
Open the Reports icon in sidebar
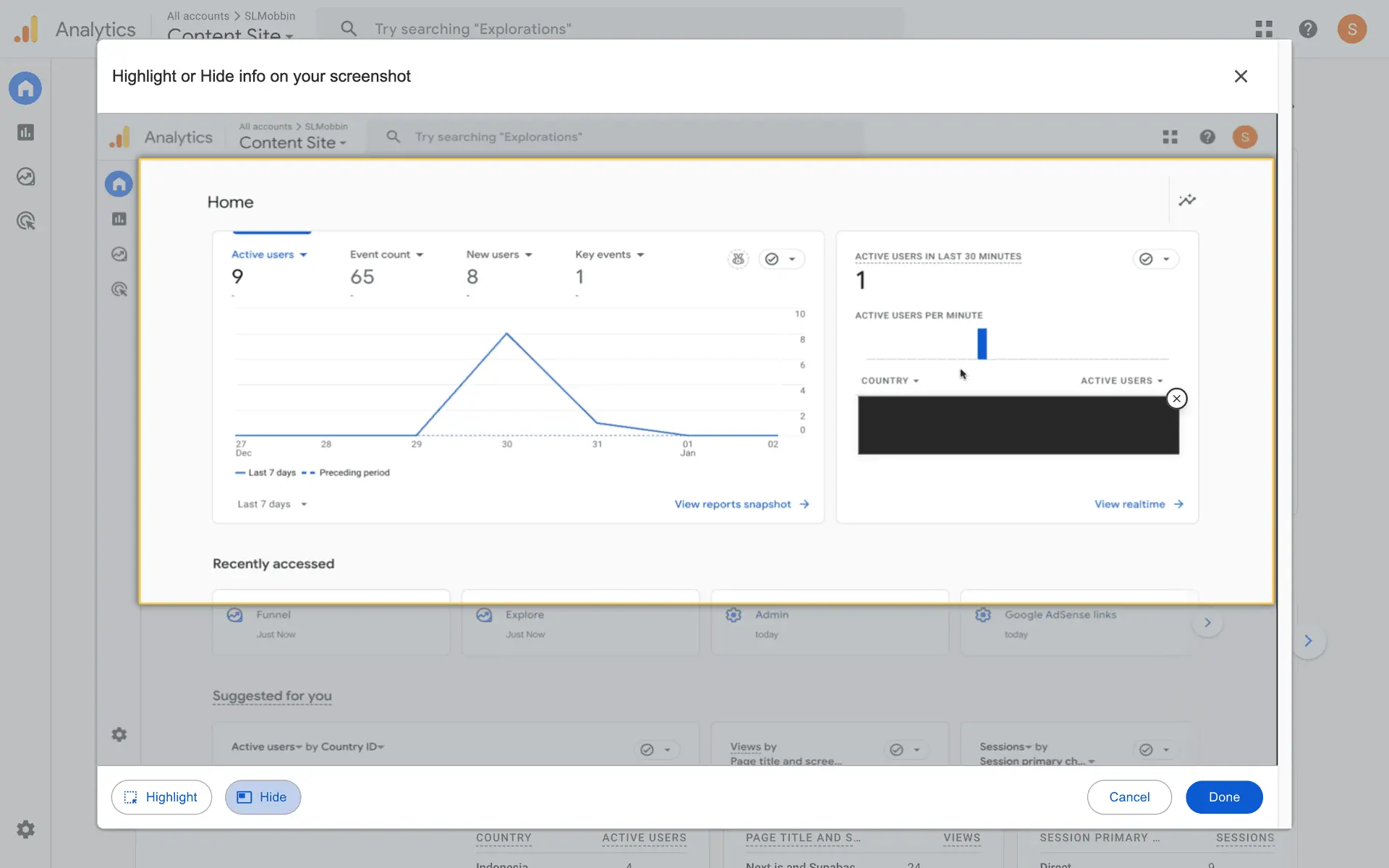(25, 132)
